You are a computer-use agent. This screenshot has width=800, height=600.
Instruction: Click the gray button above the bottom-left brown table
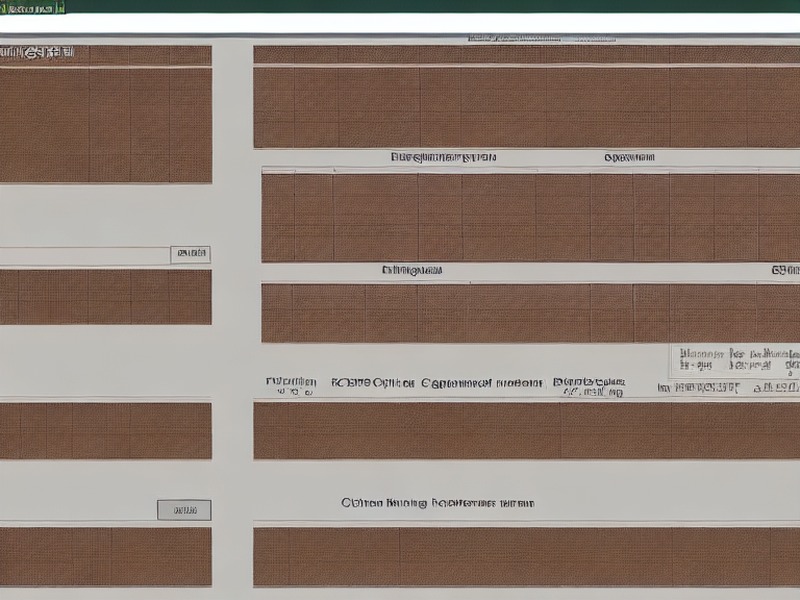click(x=184, y=510)
